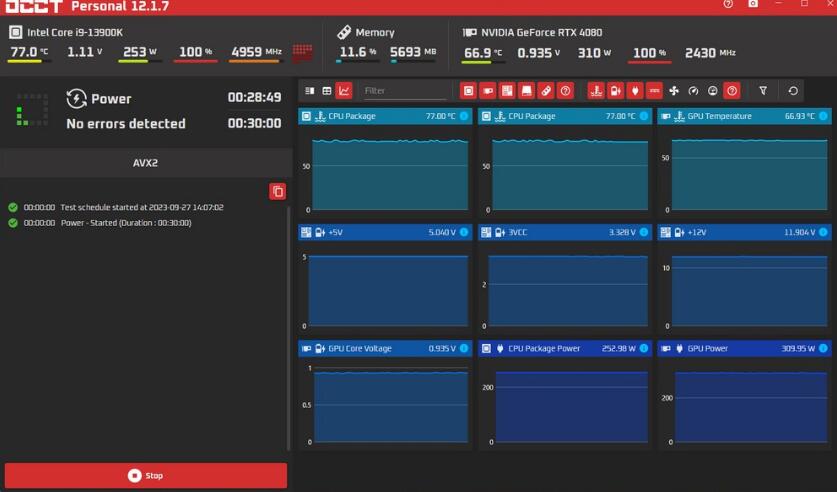Click the 'No errors detected' status text
837x492 pixels.
(126, 124)
